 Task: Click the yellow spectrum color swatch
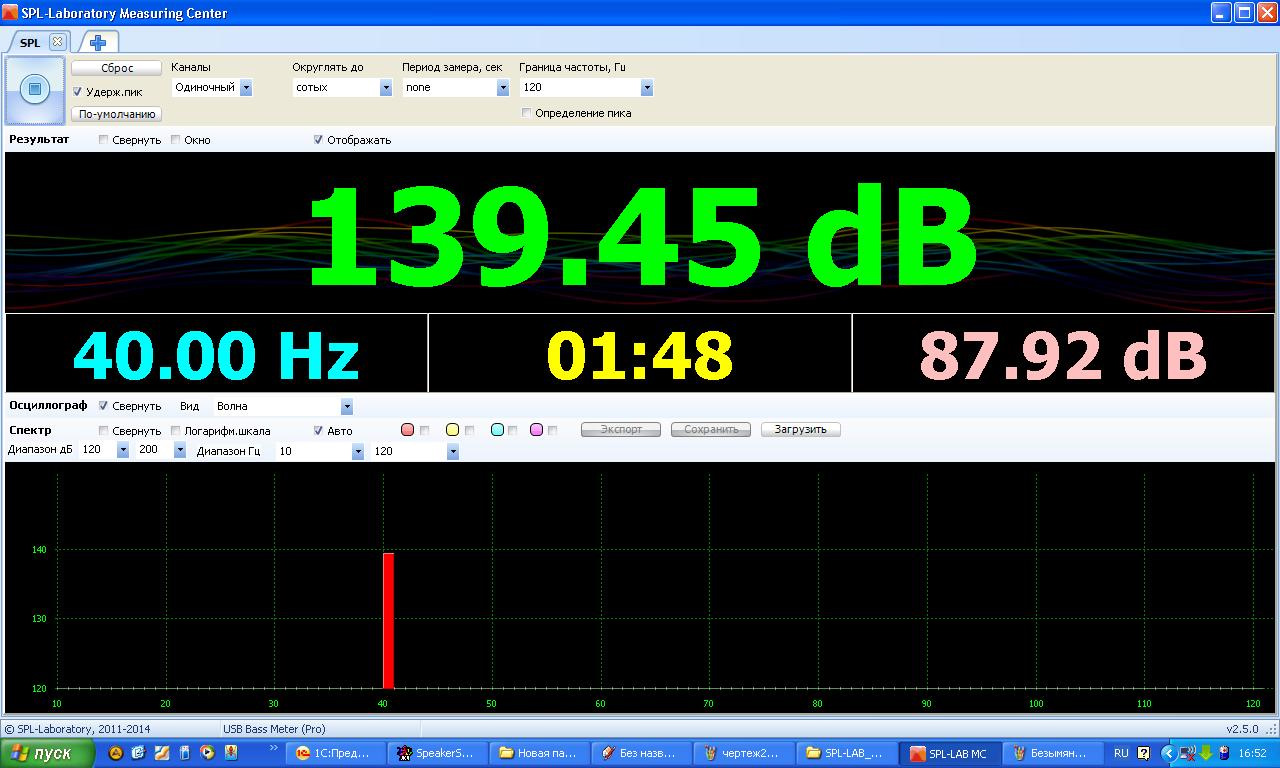point(452,430)
